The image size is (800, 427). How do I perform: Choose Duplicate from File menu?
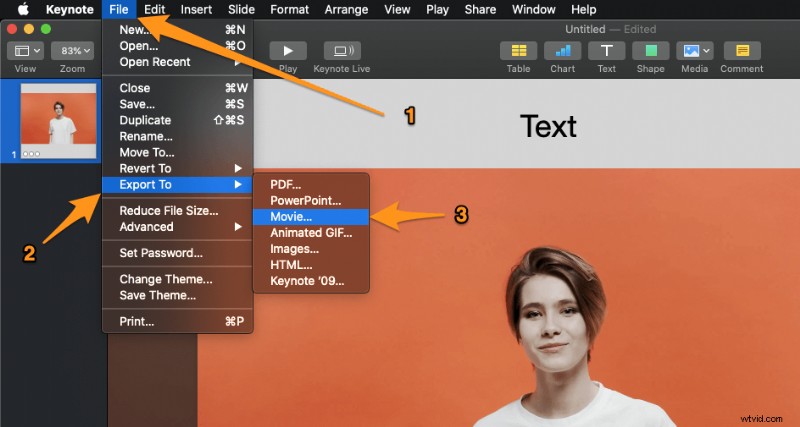click(x=178, y=120)
